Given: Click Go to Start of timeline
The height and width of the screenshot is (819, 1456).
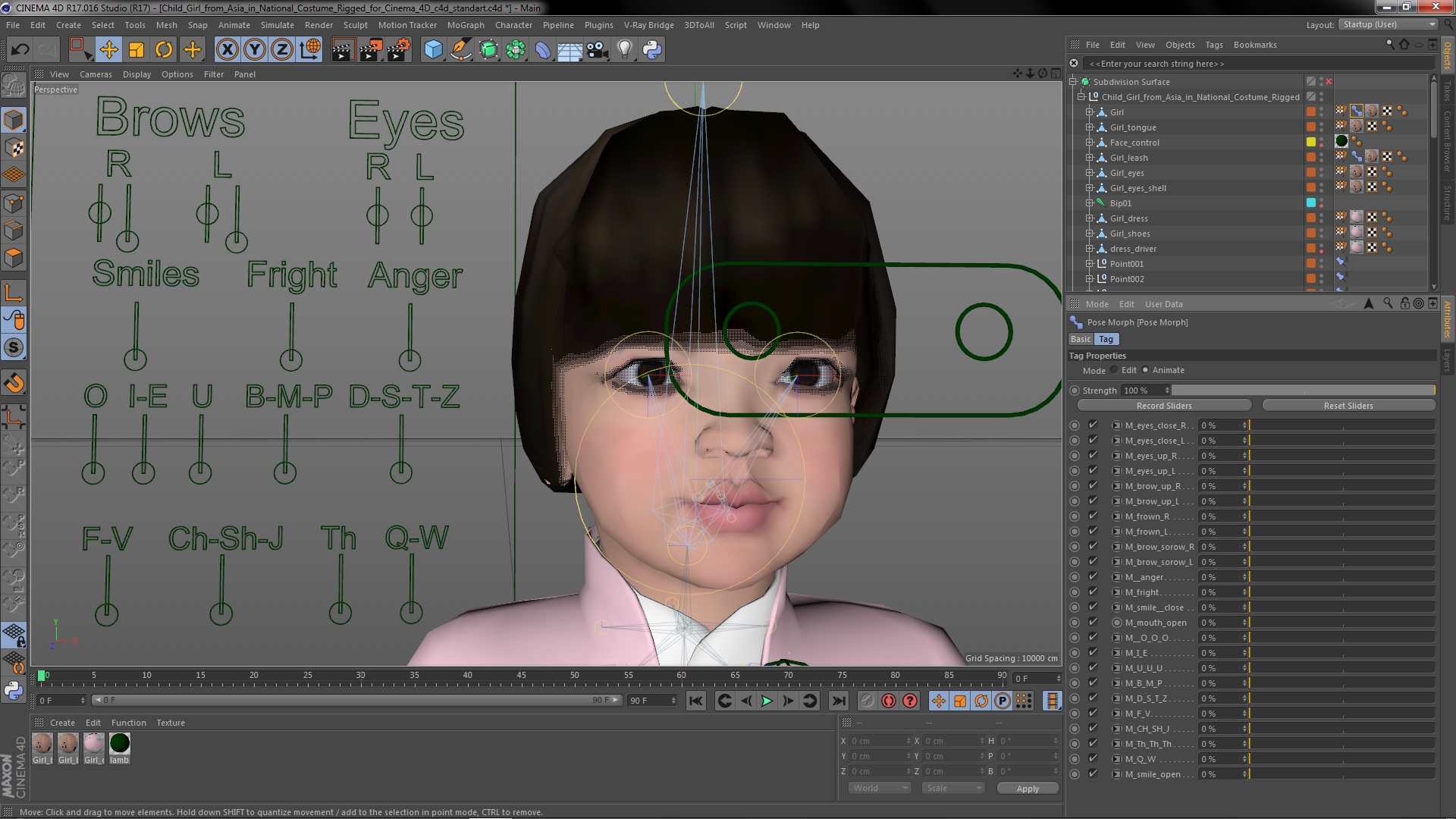Looking at the screenshot, I should click(x=695, y=701).
